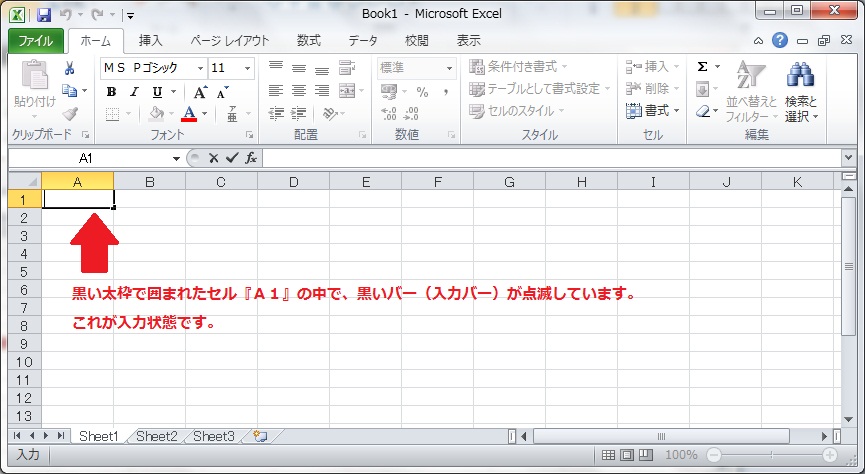
Task: Click the accounting number format icon
Action: 389,91
